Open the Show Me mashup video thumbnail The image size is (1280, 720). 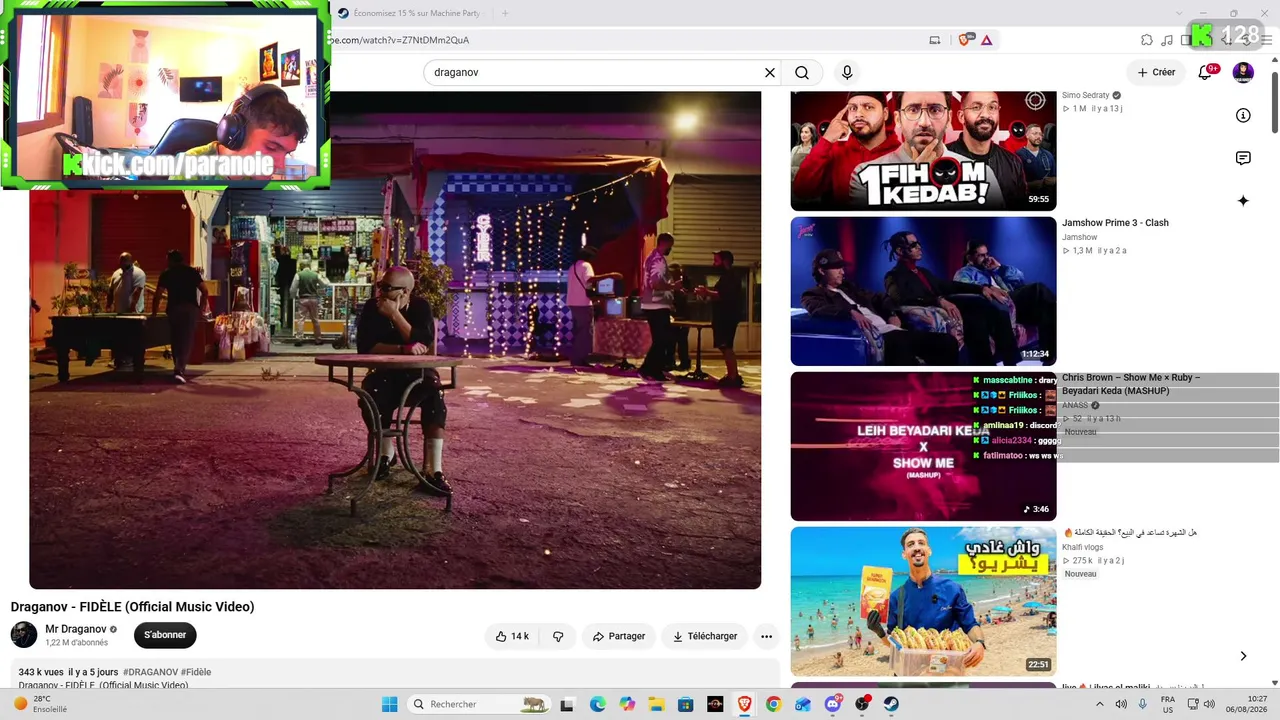(x=923, y=446)
